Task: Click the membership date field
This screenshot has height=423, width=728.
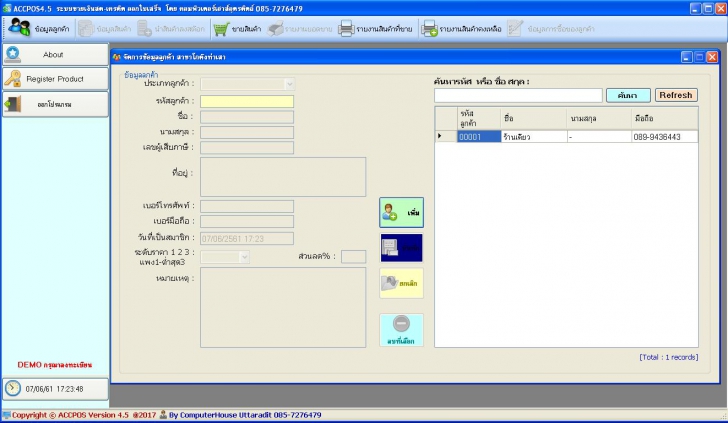Action: 247,238
